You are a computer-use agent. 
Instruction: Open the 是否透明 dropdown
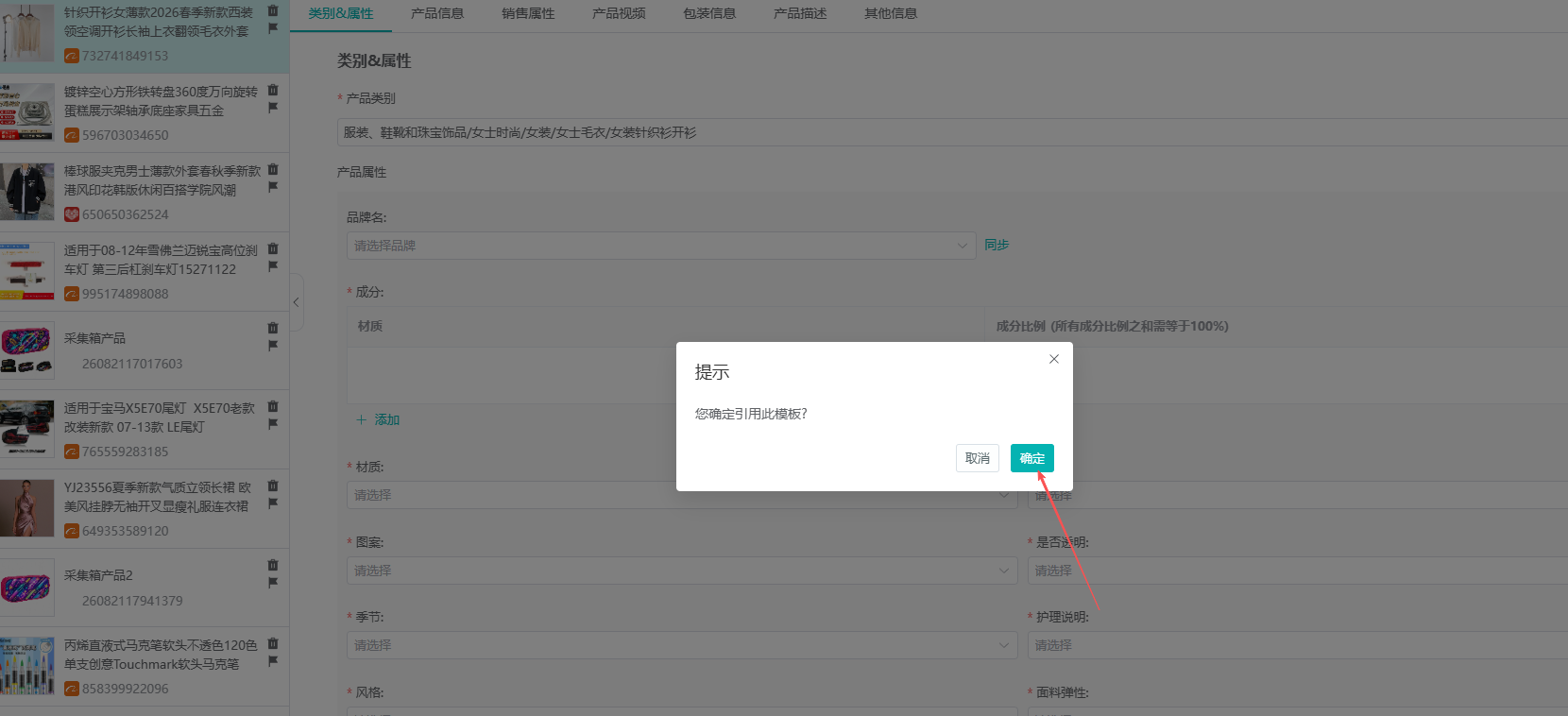(1298, 571)
